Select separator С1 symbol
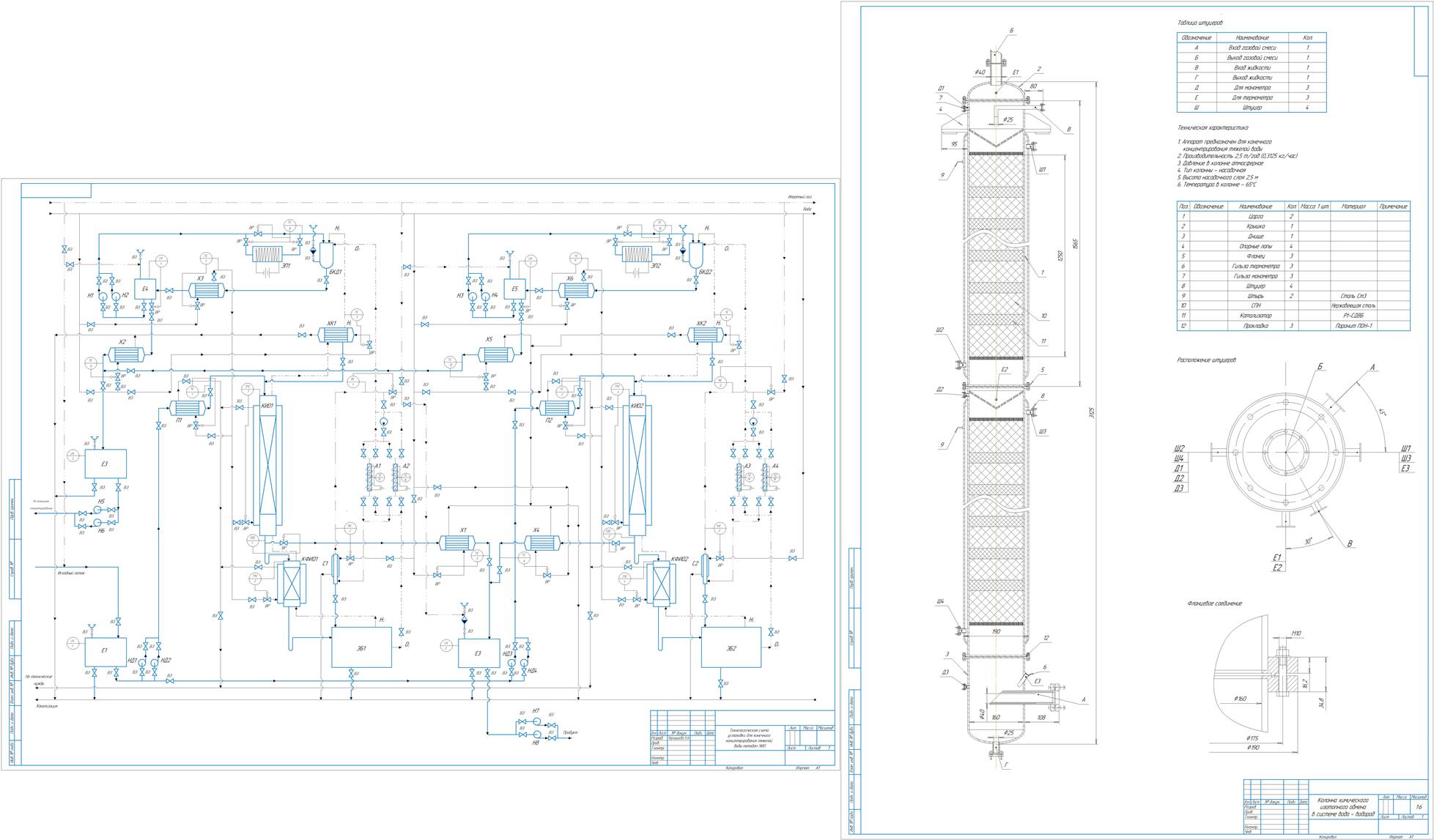Viewport: 1434px width, 840px height. (x=335, y=568)
